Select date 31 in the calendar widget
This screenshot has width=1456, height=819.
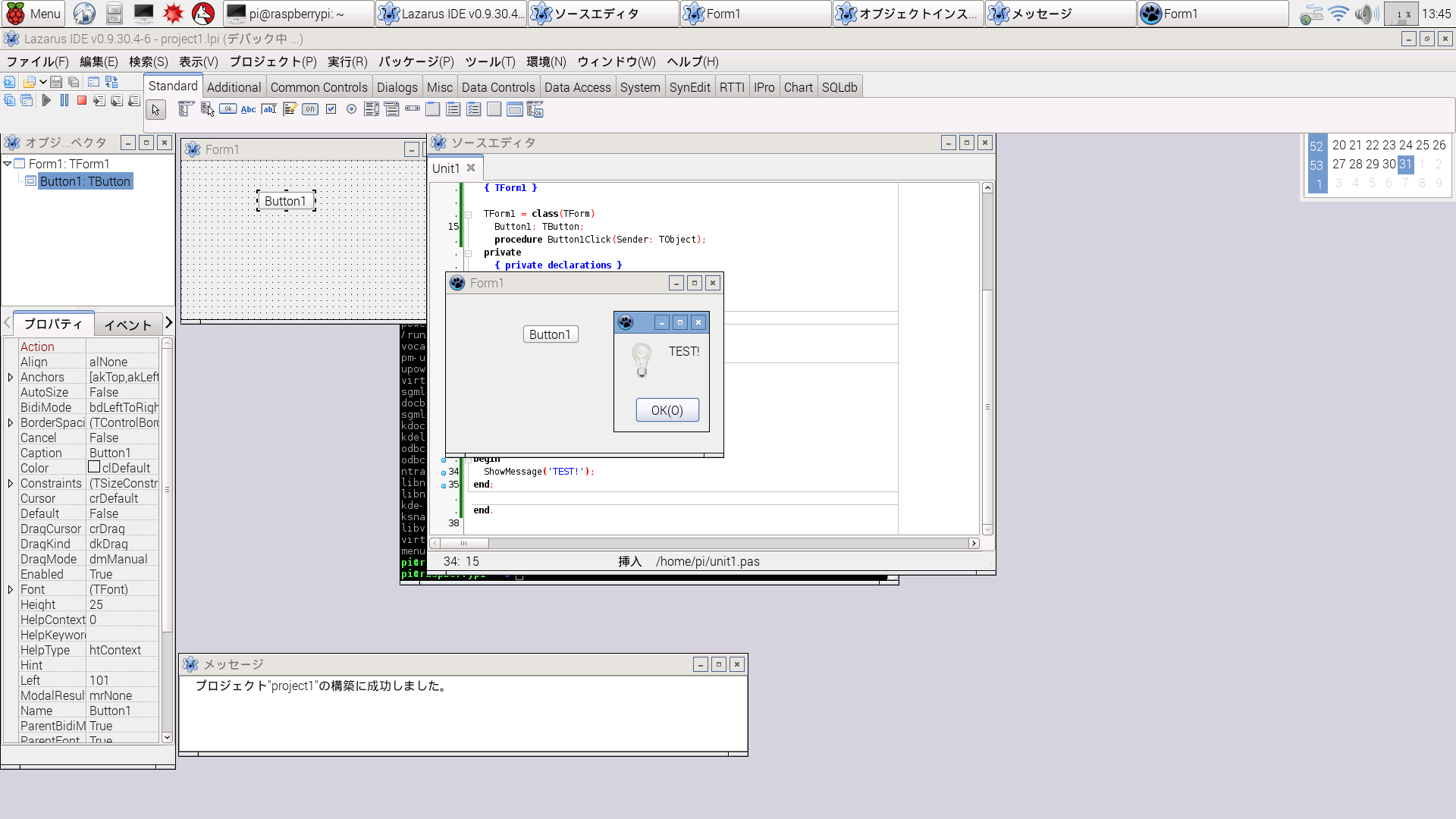pos(1405,164)
